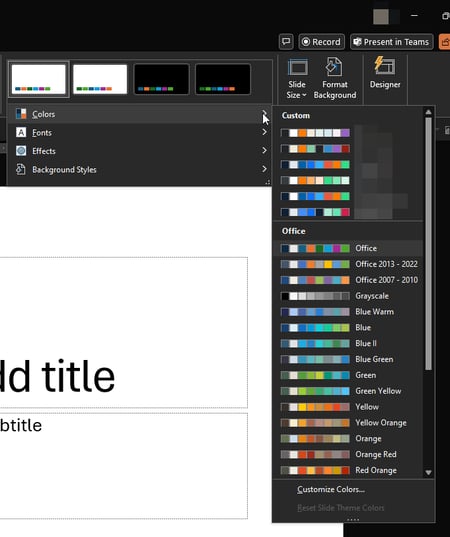Start recording with the Record button
Screen dimensions: 450x537
click(x=321, y=42)
